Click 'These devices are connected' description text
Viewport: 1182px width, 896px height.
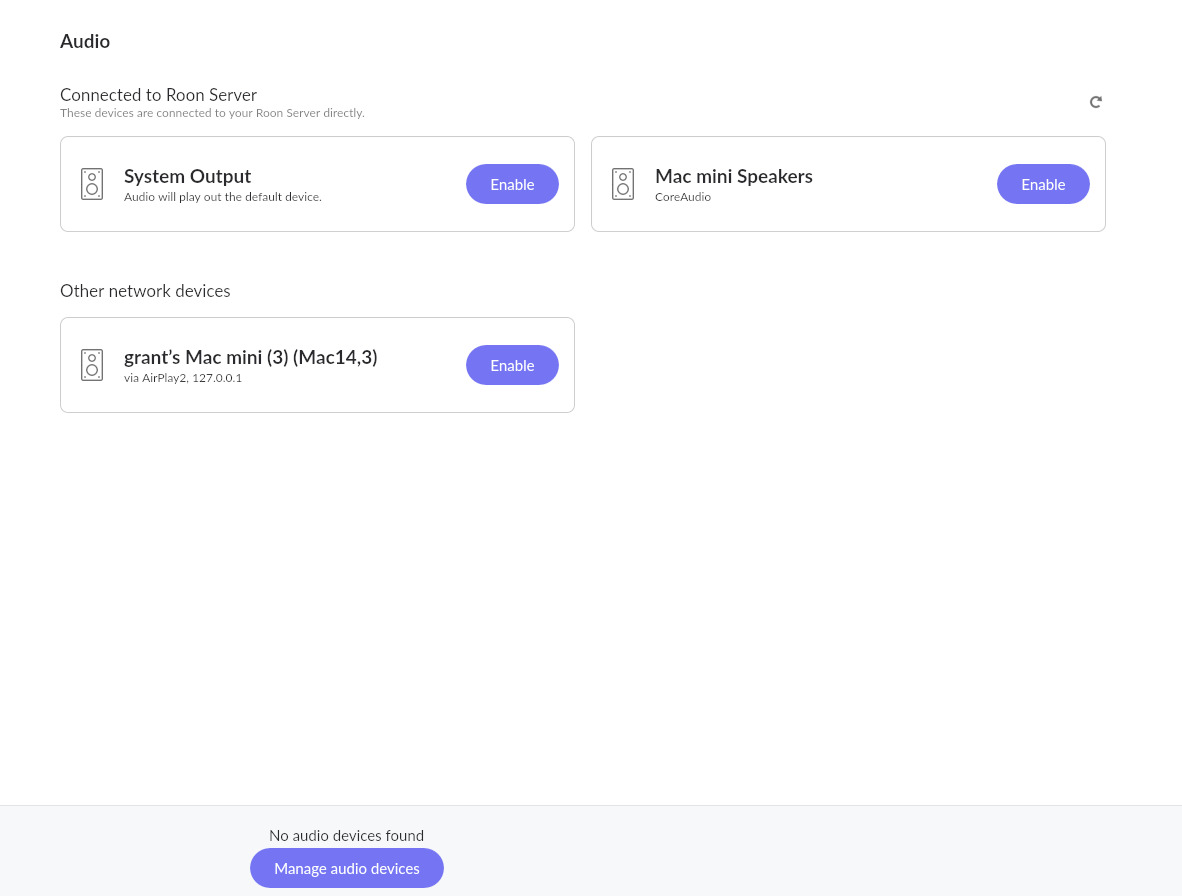pyautogui.click(x=213, y=113)
